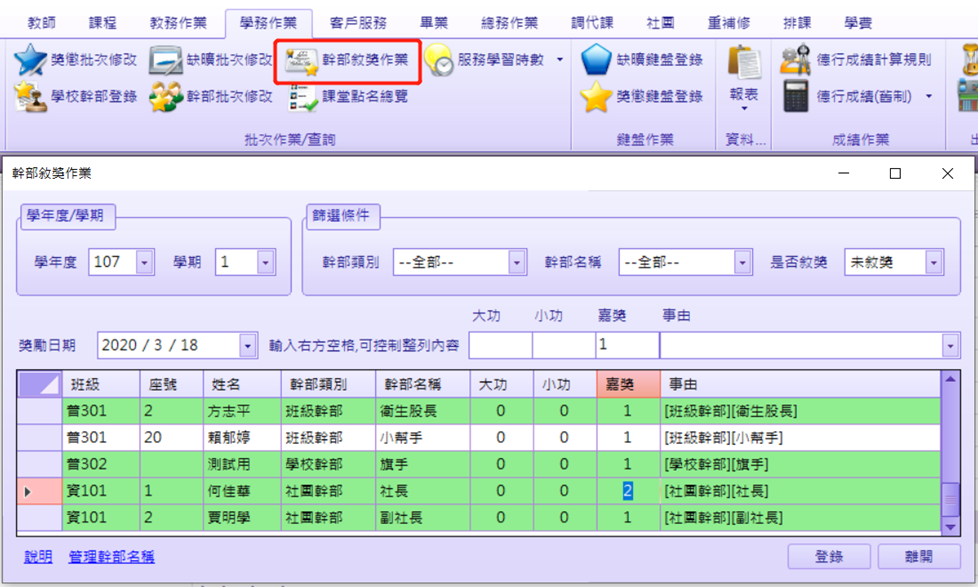The height and width of the screenshot is (587, 978).
Task: Switch to 教師 tab
Action: pyautogui.click(x=41, y=23)
